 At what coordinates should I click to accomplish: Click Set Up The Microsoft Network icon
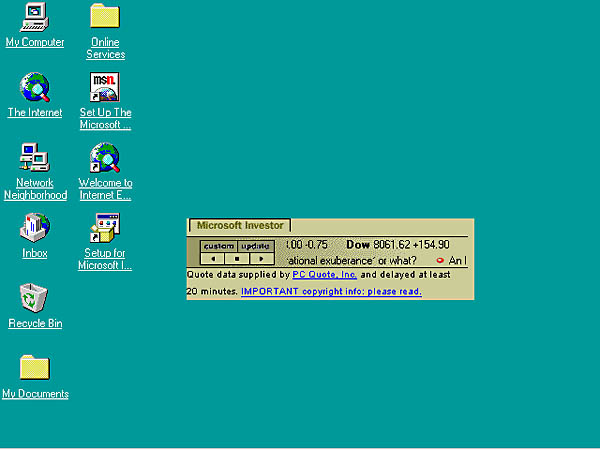pos(105,87)
